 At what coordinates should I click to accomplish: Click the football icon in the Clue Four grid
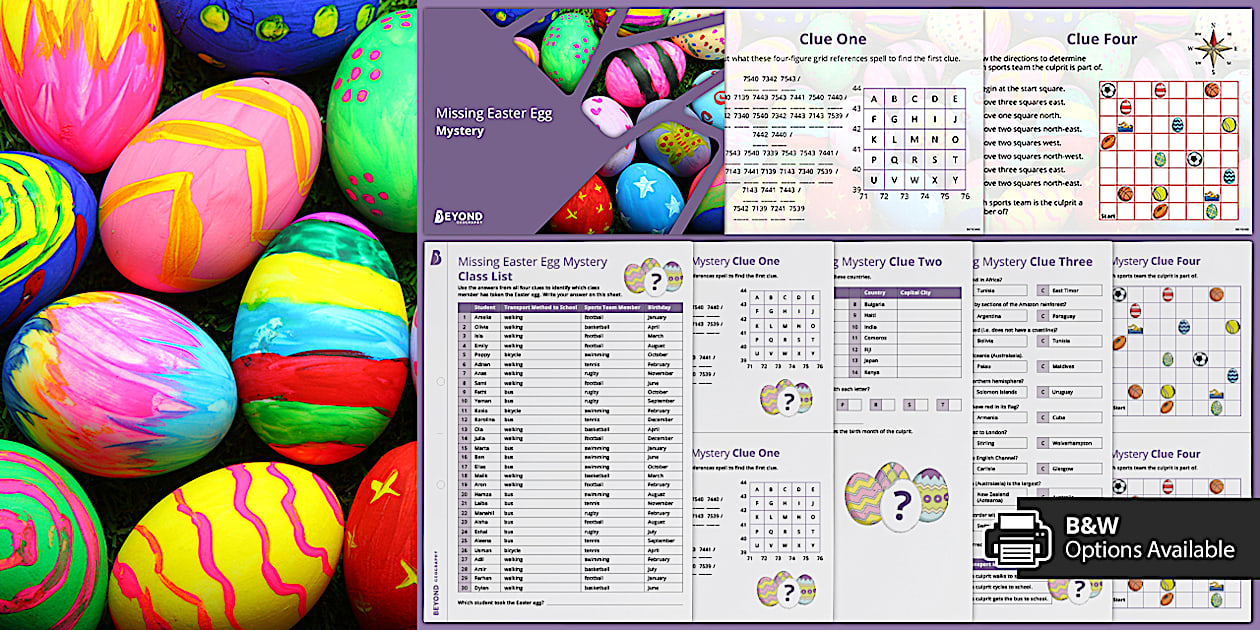point(1107,90)
